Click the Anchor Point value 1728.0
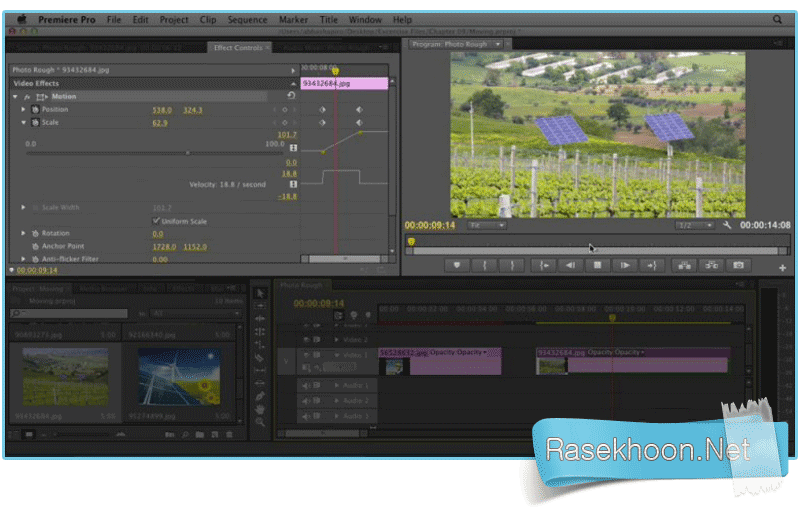This screenshot has height=509, width=800. point(164,247)
